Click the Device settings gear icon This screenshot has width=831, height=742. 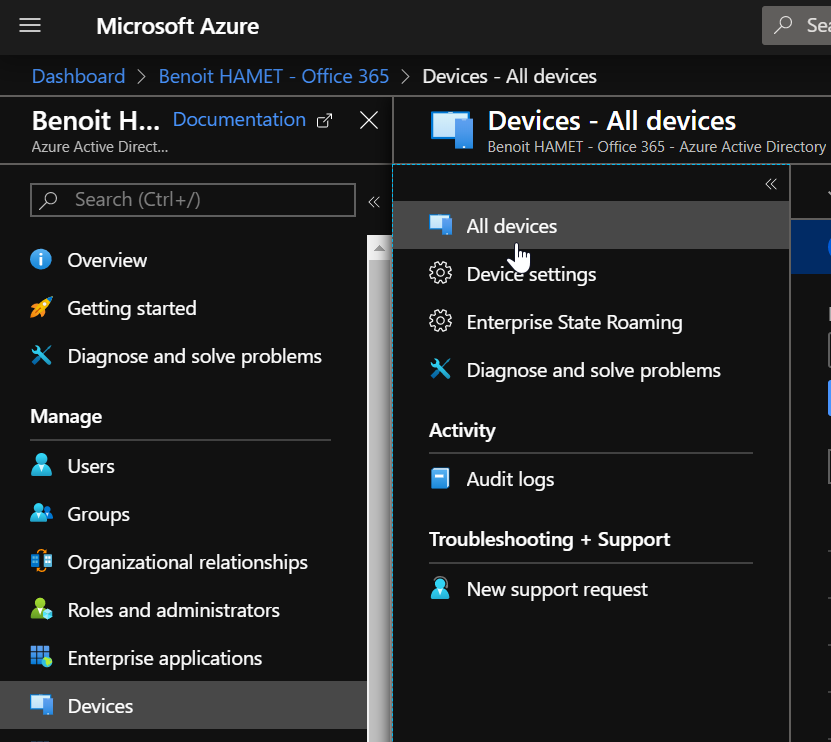click(440, 274)
